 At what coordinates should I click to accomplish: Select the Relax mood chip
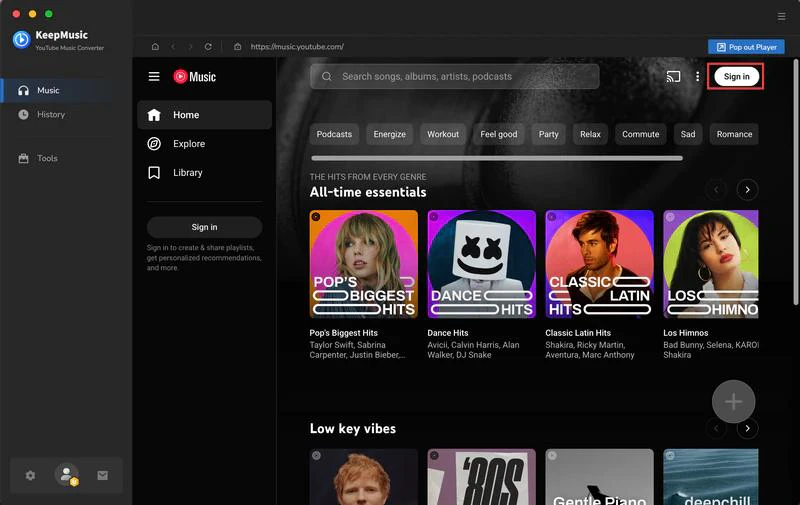click(x=590, y=134)
